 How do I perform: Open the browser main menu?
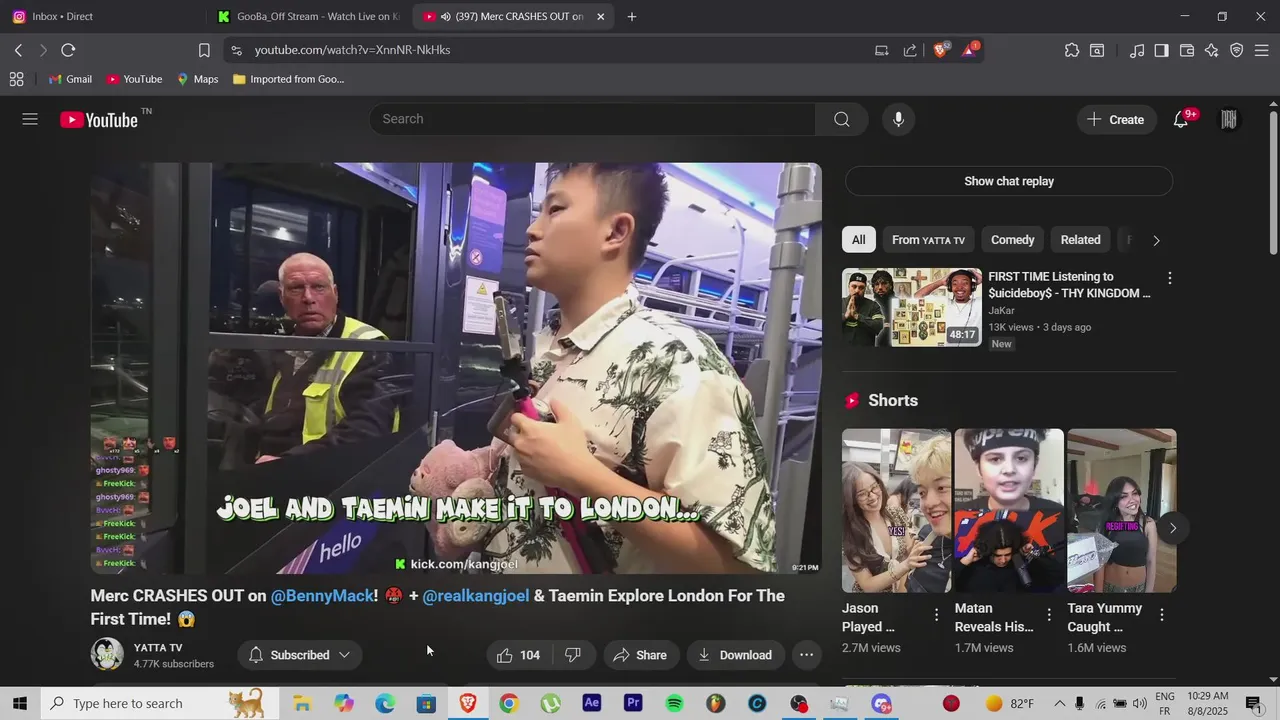pyautogui.click(x=1261, y=50)
